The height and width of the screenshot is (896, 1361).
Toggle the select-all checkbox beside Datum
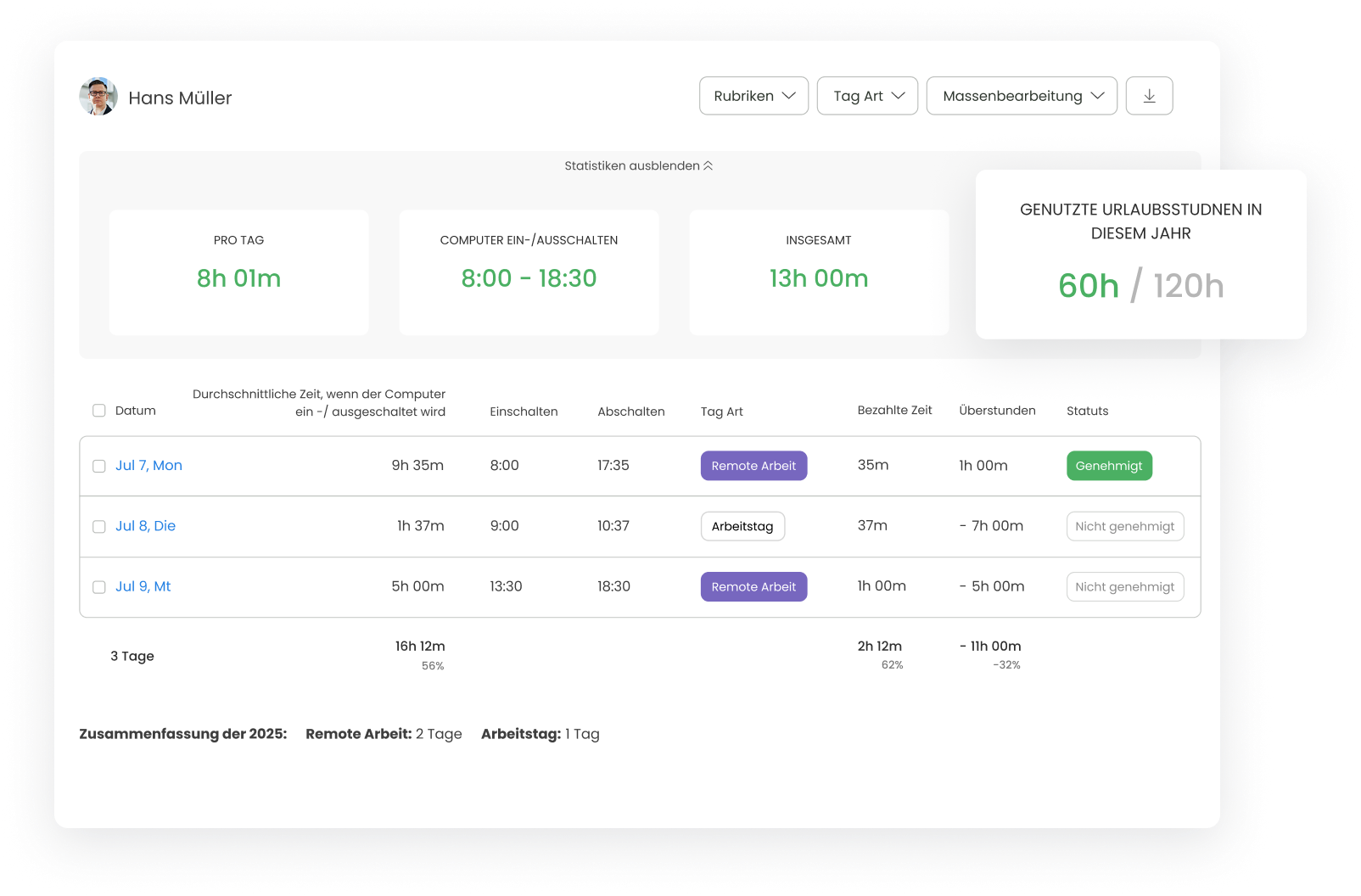coord(99,411)
